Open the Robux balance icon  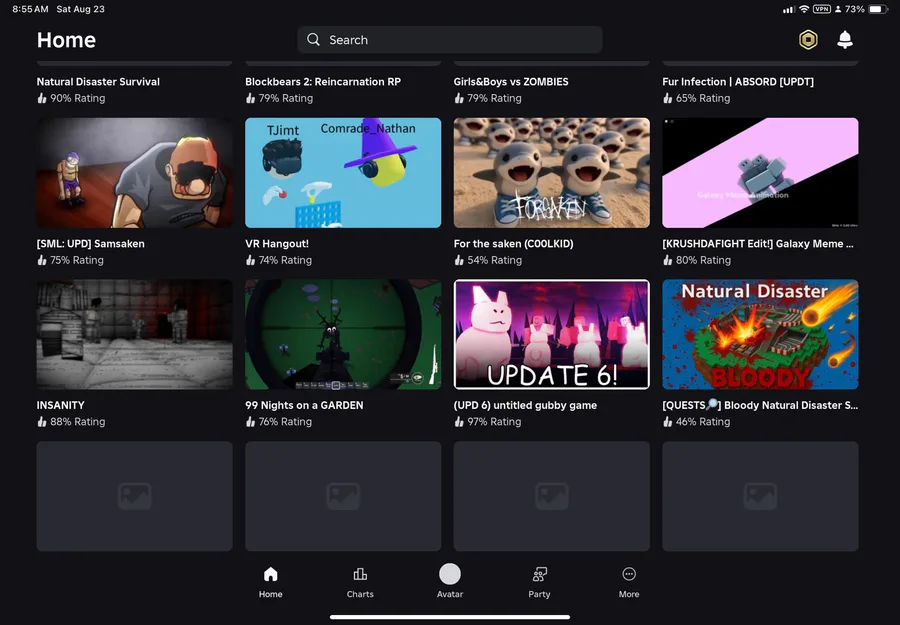tap(808, 40)
